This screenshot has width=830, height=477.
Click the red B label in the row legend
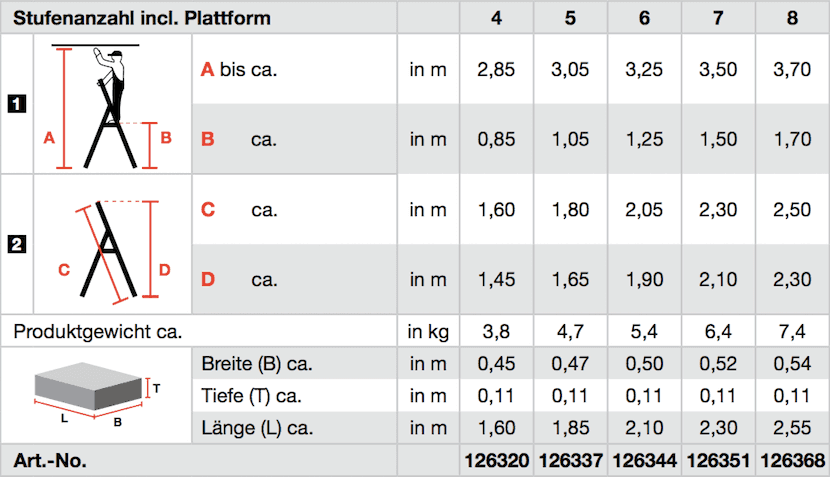207,139
